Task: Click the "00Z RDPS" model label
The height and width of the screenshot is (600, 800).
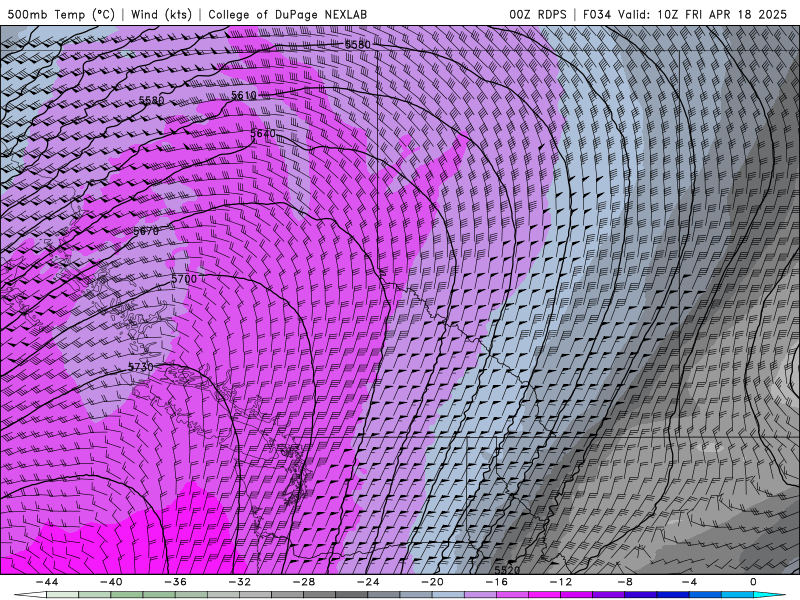Action: point(537,14)
